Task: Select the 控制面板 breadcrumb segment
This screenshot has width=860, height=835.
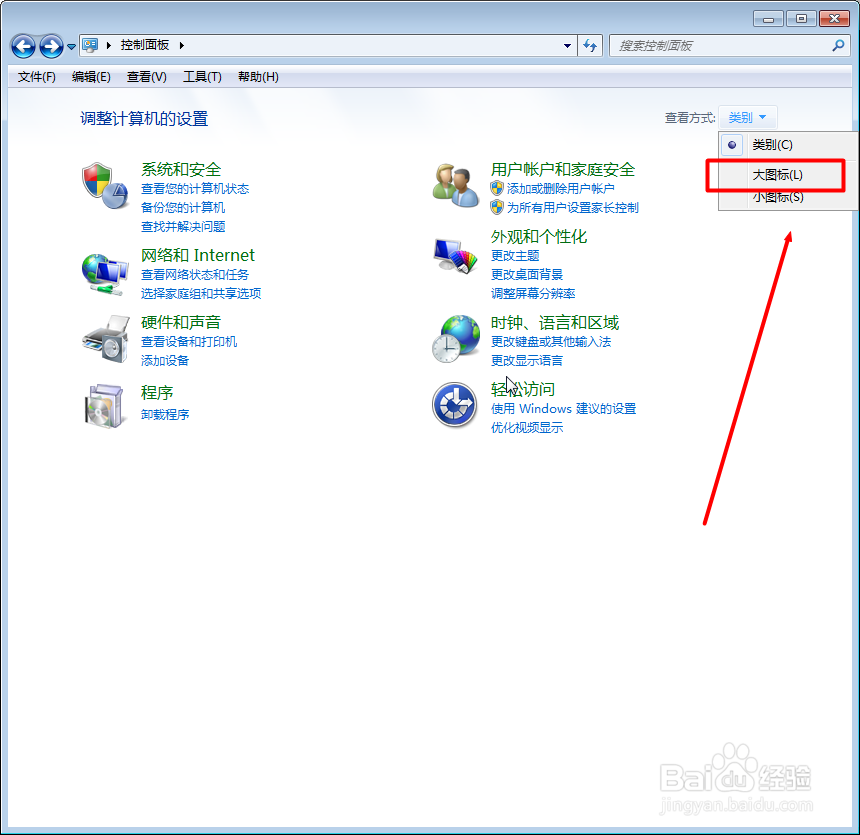Action: (145, 45)
